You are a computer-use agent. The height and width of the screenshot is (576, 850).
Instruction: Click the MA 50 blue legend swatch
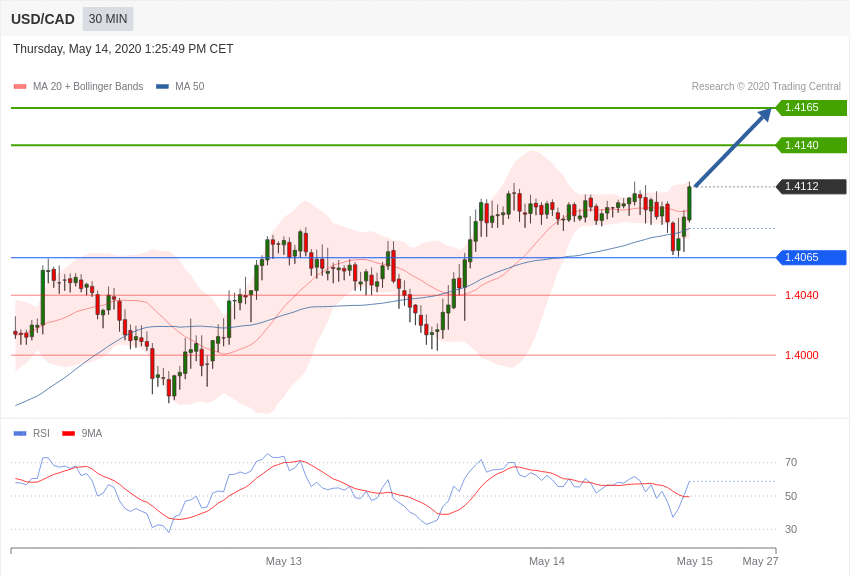pos(162,86)
